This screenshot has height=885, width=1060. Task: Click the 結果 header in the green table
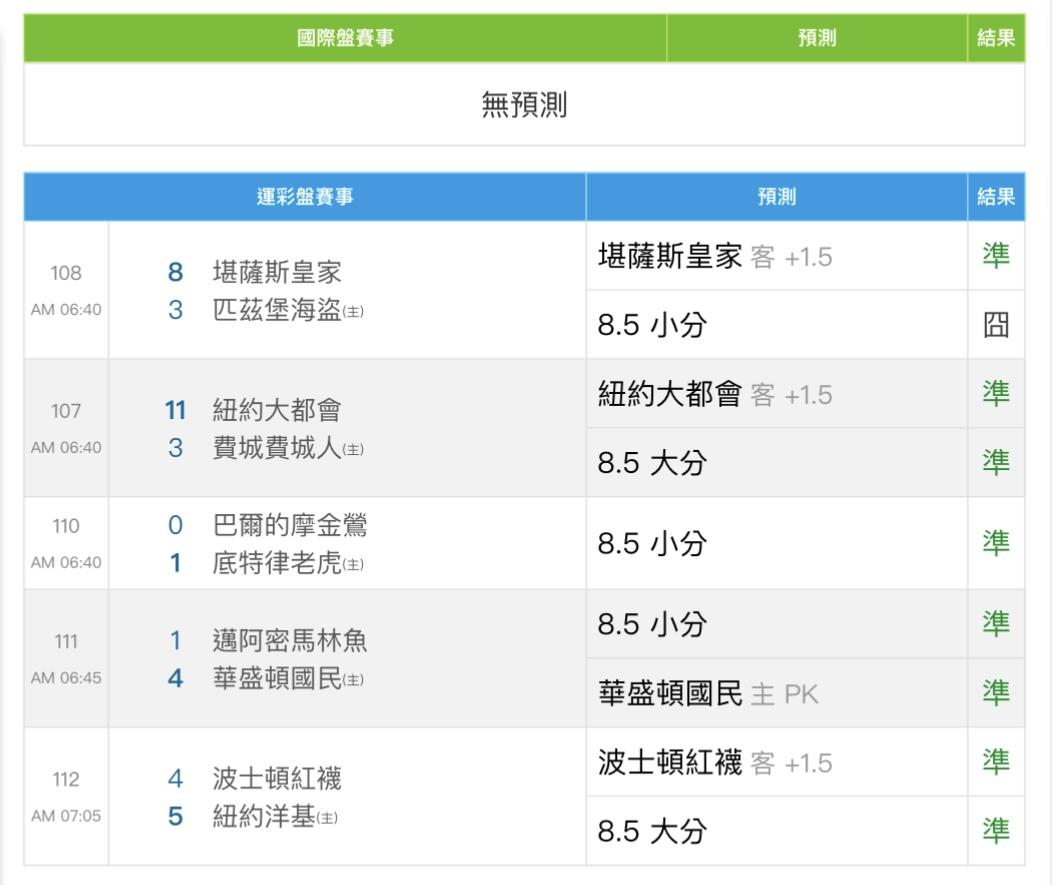pyautogui.click(x=996, y=38)
